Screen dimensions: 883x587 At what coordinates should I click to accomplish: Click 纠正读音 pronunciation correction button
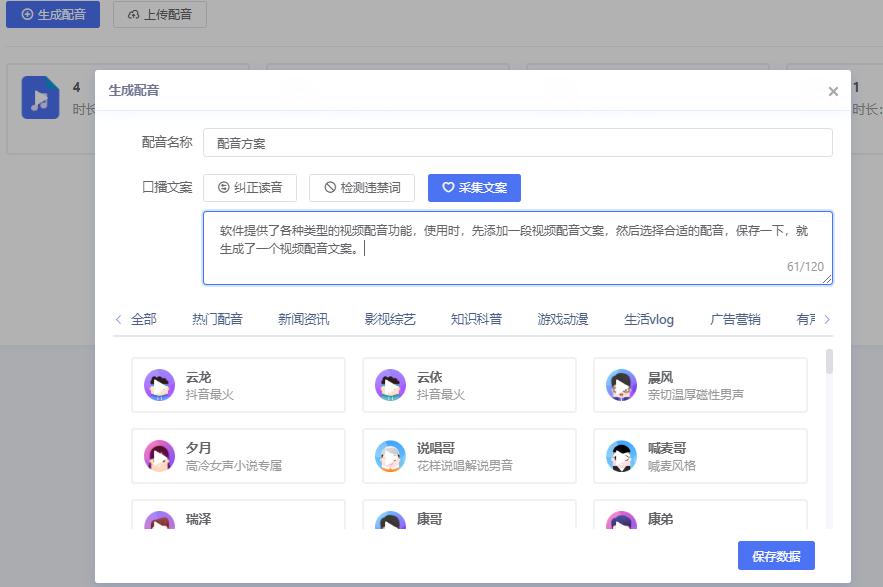250,187
